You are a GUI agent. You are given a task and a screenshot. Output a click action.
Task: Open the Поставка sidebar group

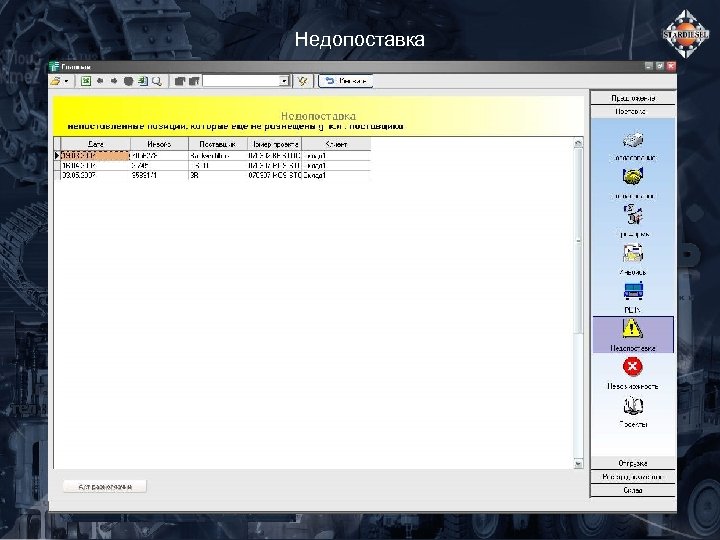point(633,112)
